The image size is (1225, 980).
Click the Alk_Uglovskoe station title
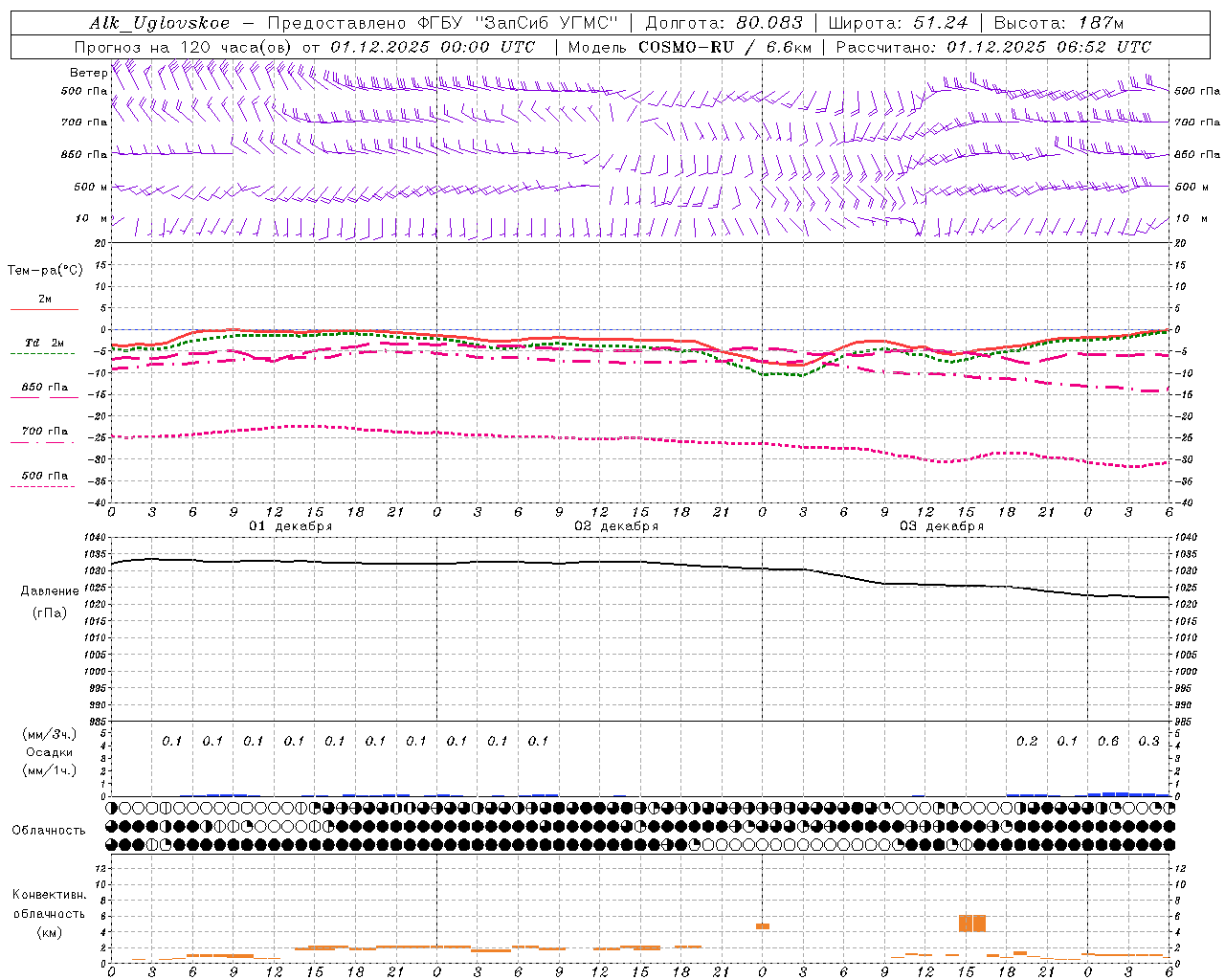click(160, 23)
